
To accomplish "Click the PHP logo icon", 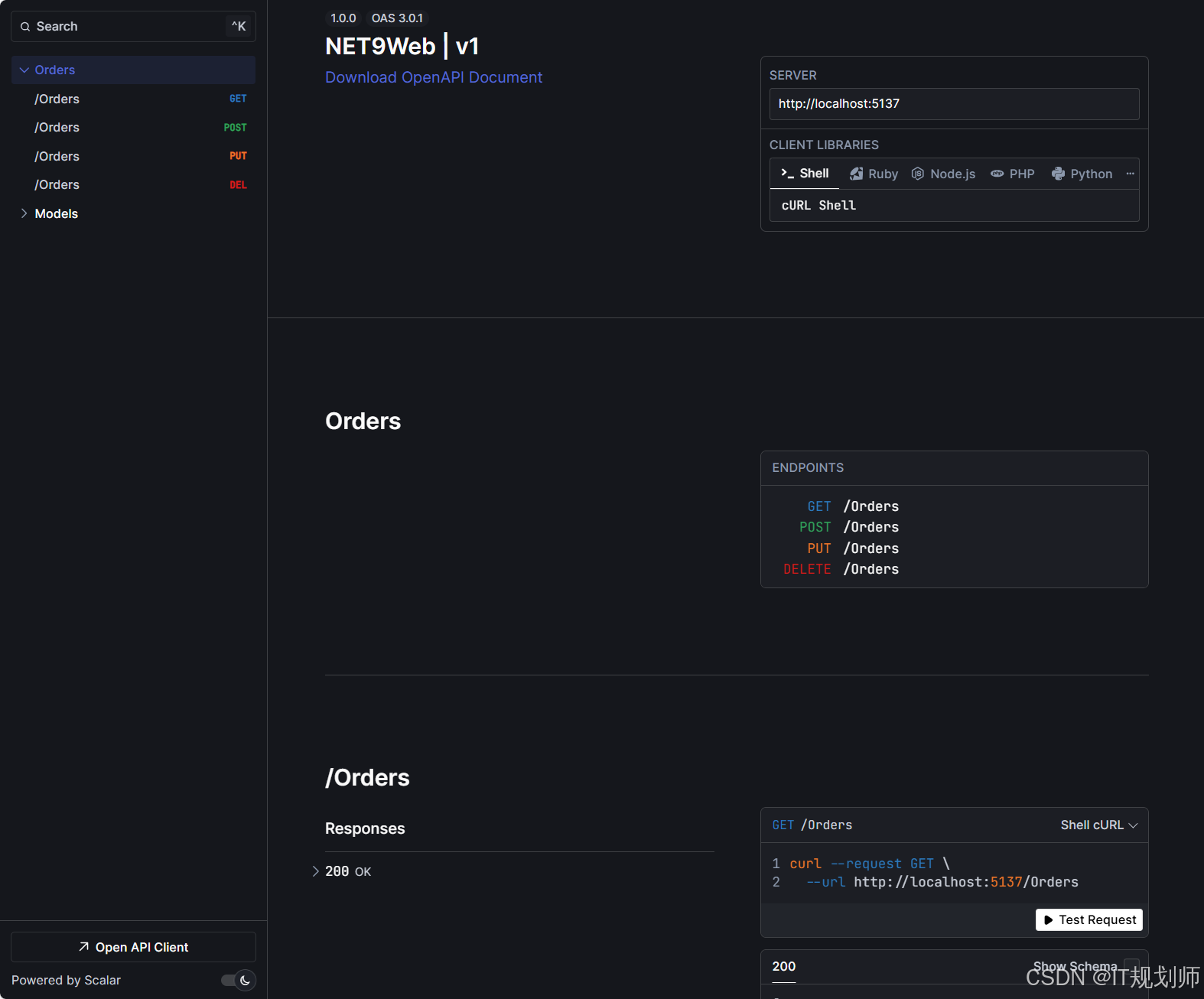I will 997,174.
